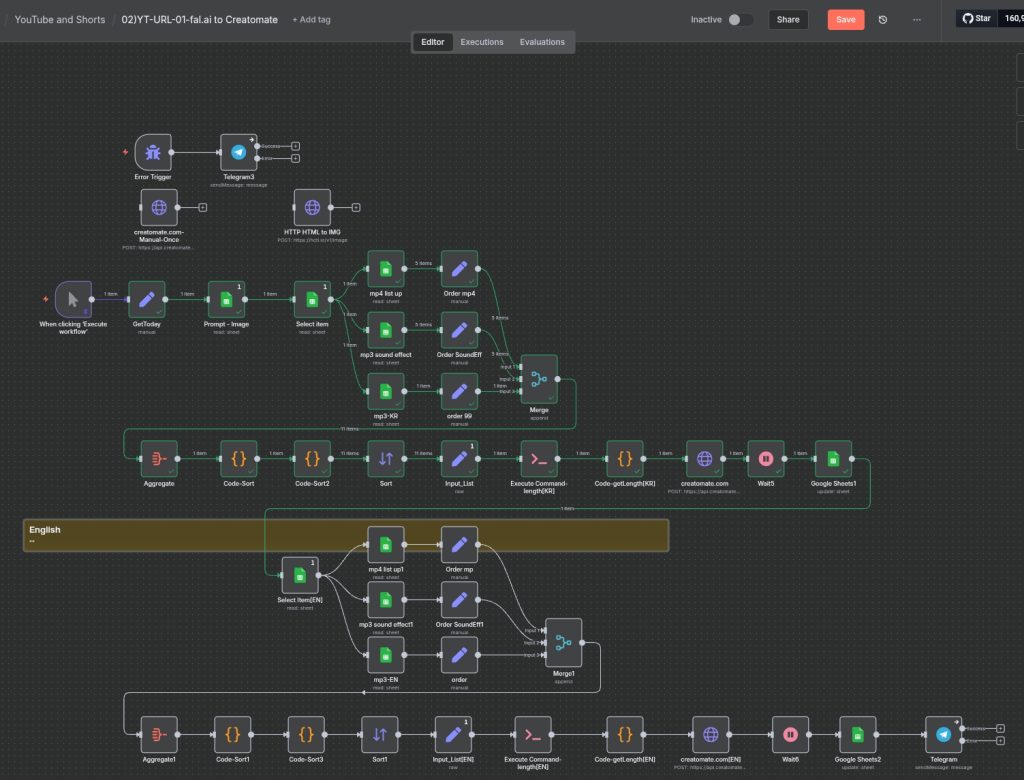Select the Wait5 node
The image size is (1024, 780).
[x=766, y=459]
